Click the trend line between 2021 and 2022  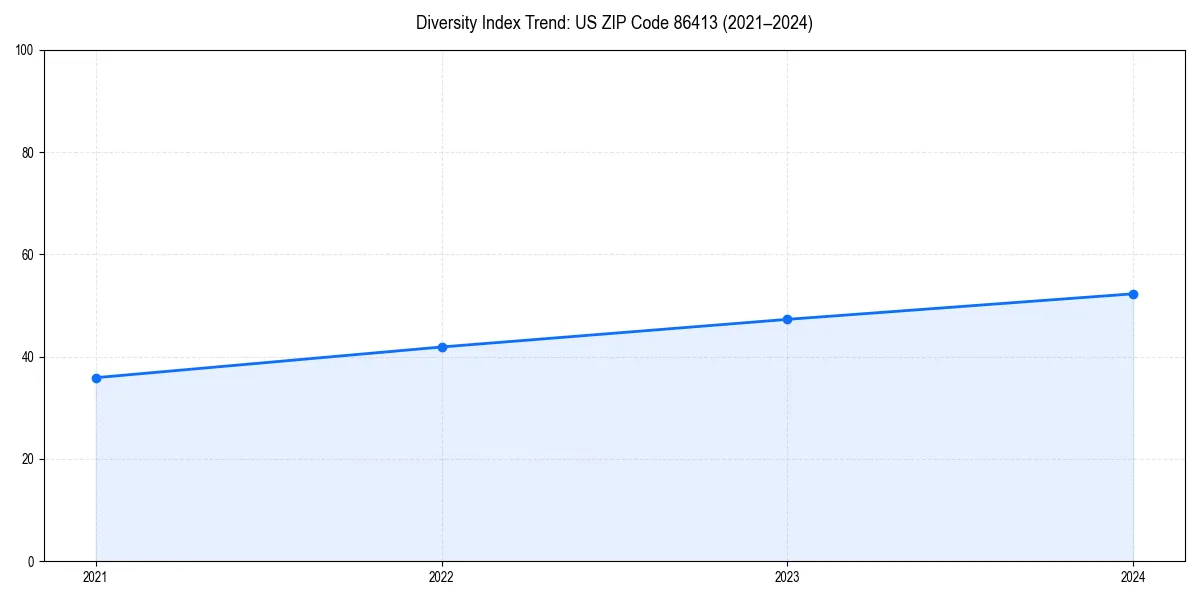[270, 362]
